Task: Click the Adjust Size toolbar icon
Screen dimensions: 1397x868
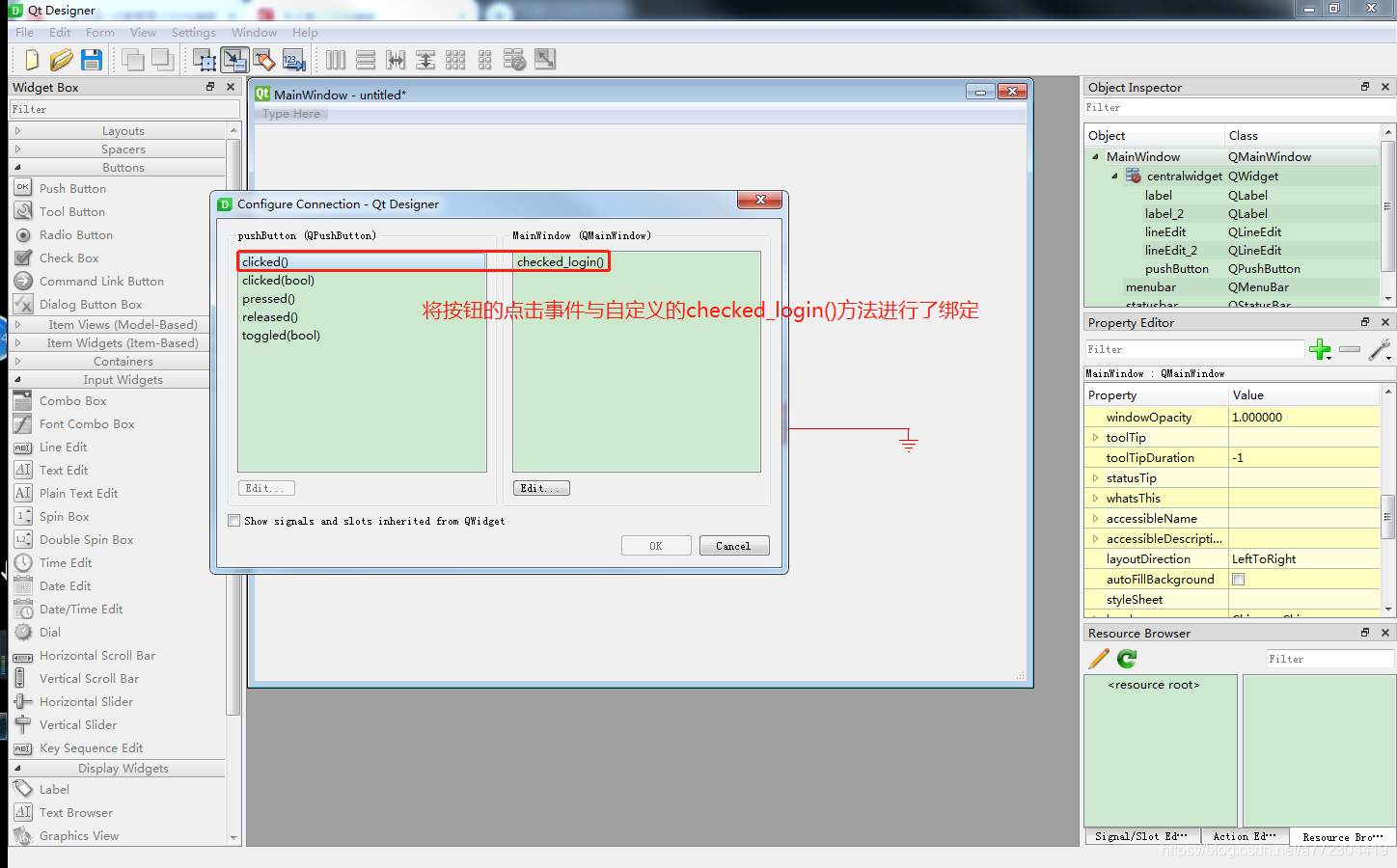Action: [x=545, y=60]
